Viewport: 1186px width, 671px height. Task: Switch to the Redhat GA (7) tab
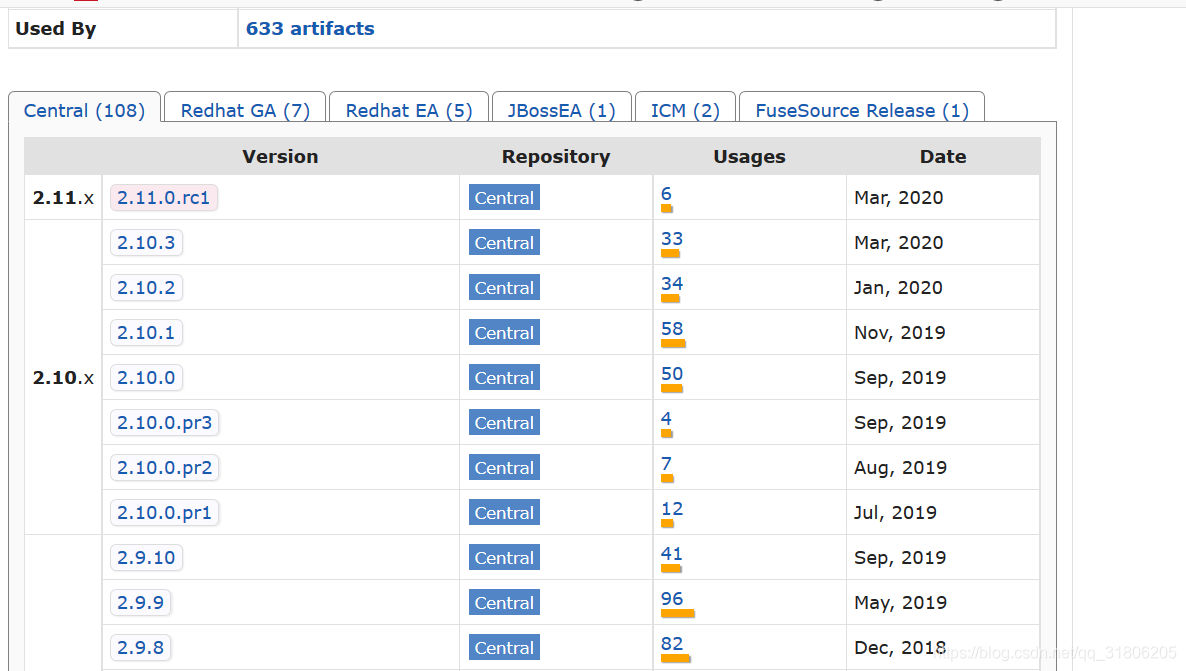pos(245,110)
